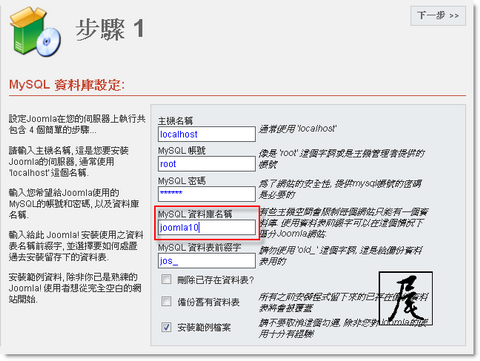480x361 pixels.
Task: Focus the MySQL 帳號 field containing root
Action: [x=207, y=164]
